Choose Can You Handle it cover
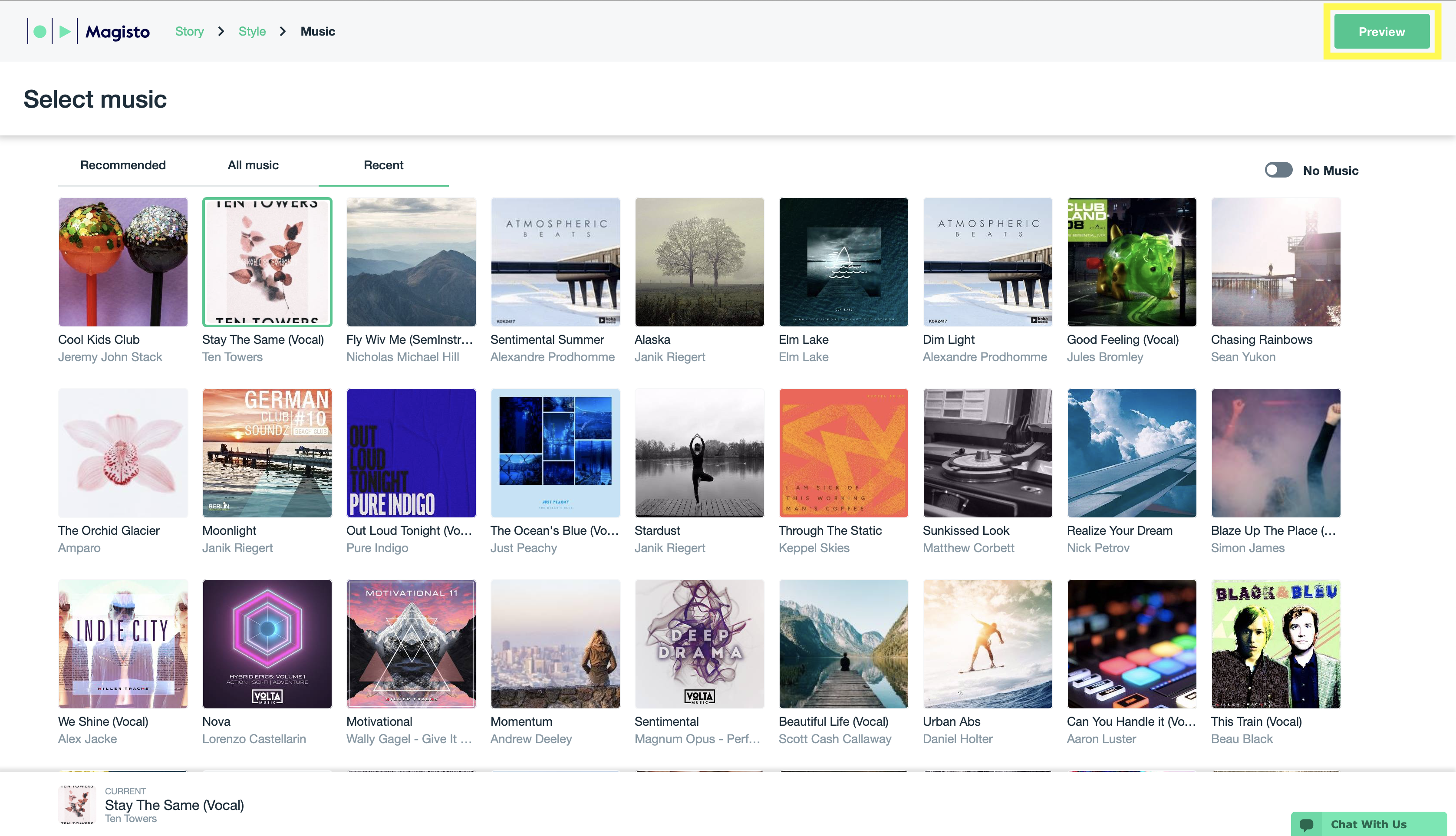Image resolution: width=1456 pixels, height=836 pixels. coord(1132,644)
